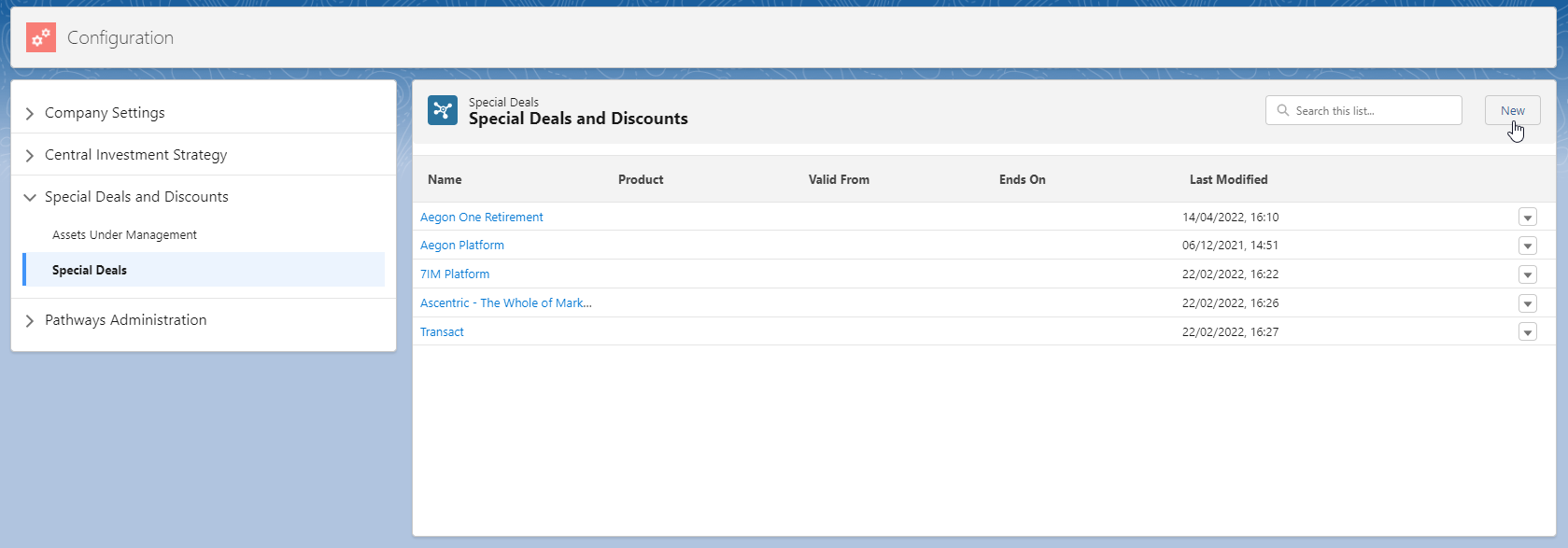The height and width of the screenshot is (548, 1568).
Task: Open row menu for Aegon One Retirement
Action: click(1528, 218)
